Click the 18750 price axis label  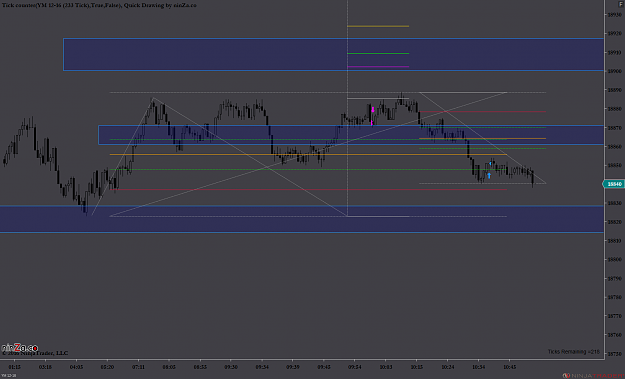(614, 353)
